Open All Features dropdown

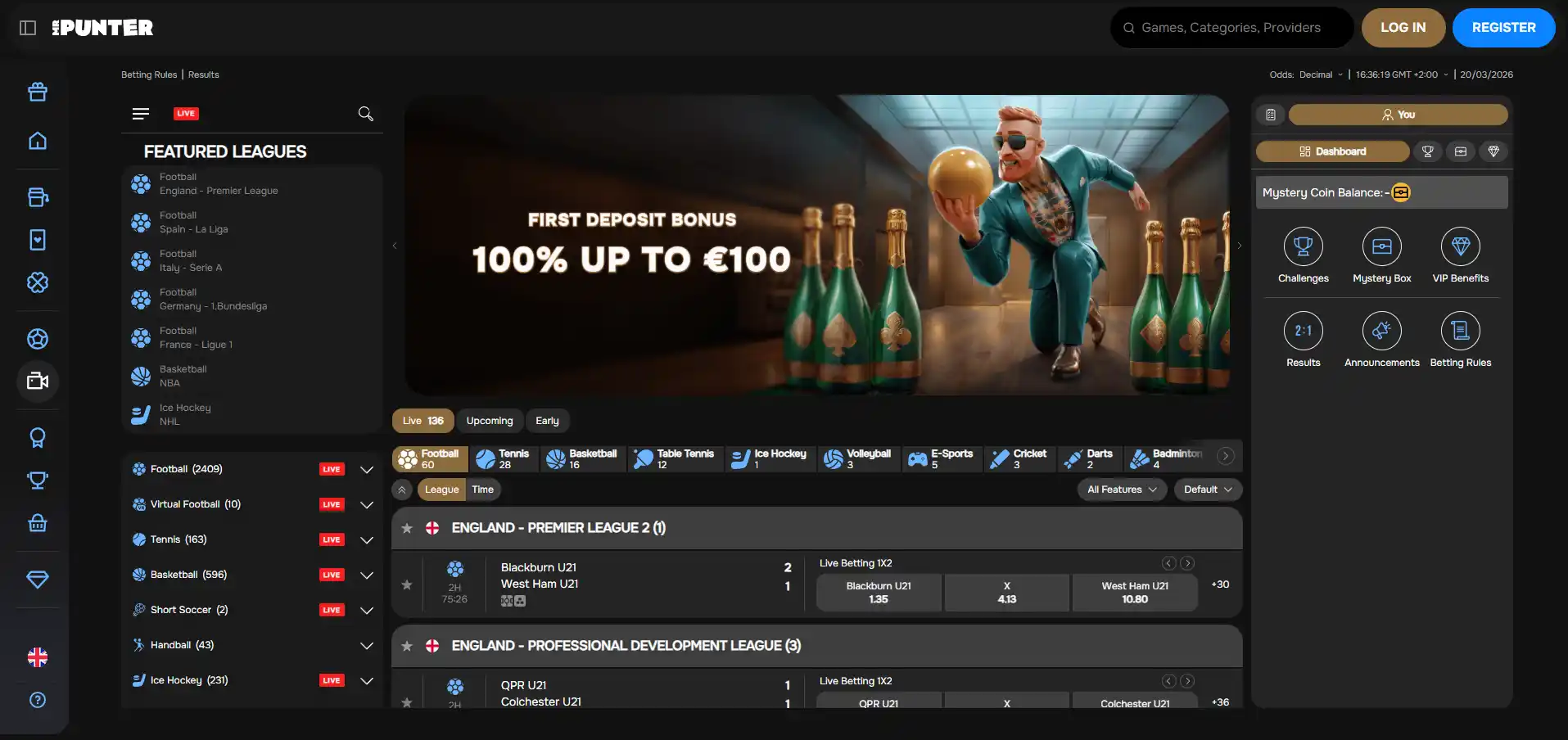tap(1122, 490)
